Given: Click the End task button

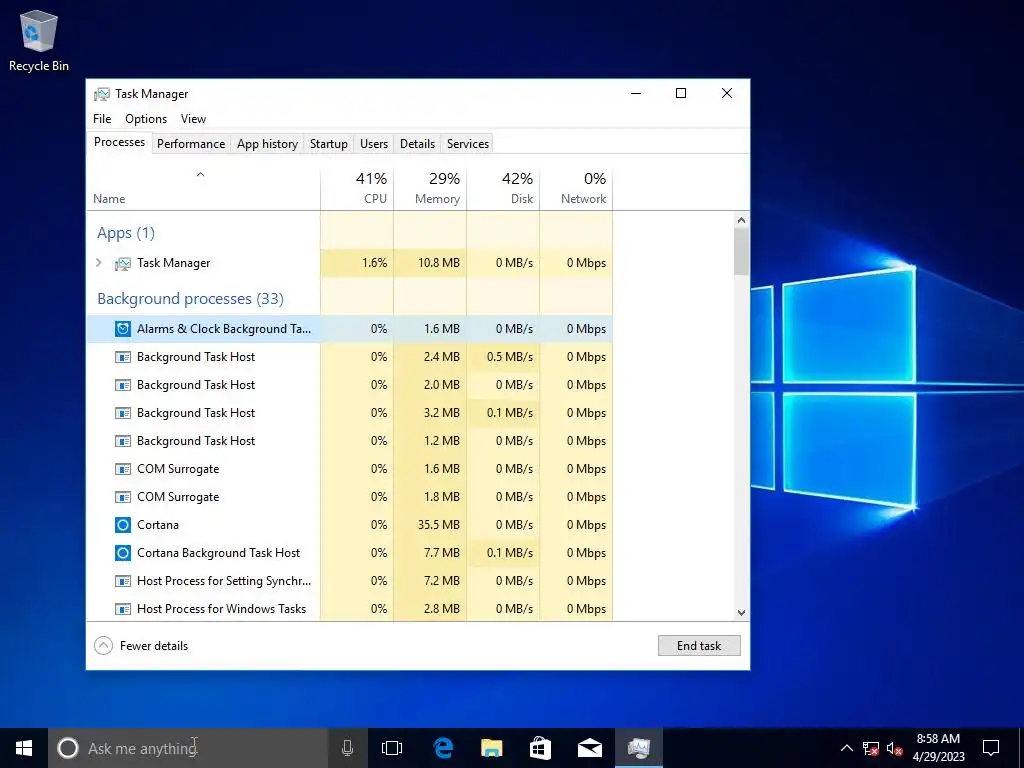Looking at the screenshot, I should pyautogui.click(x=699, y=646).
